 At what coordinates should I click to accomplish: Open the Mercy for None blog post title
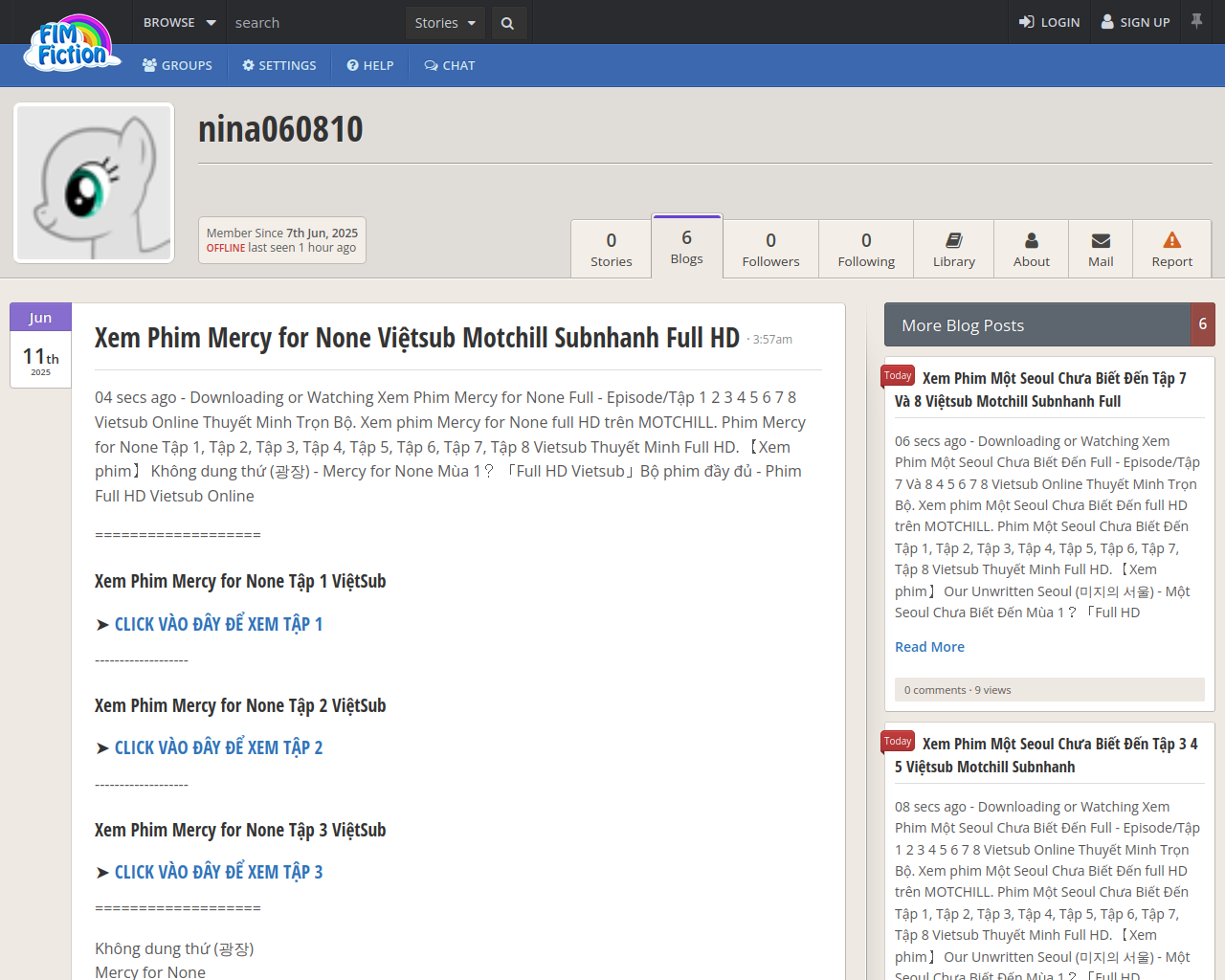(x=417, y=338)
